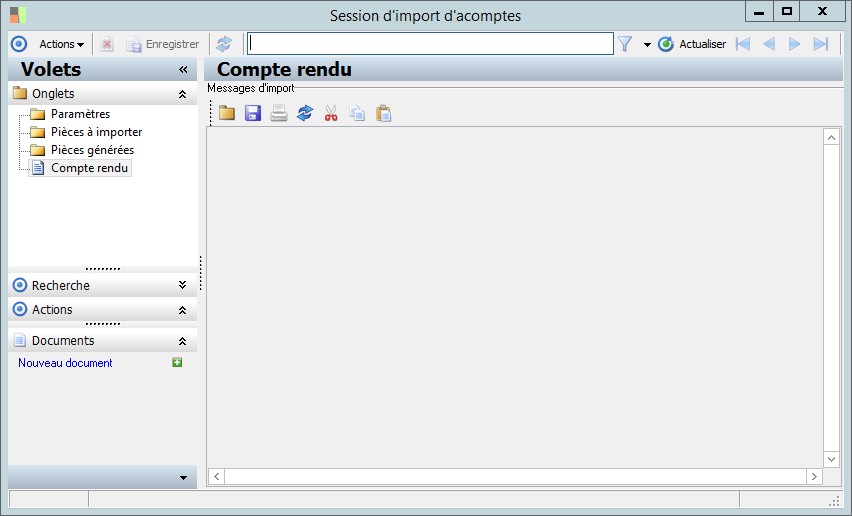Viewport: 852px width, 516px height.
Task: Click the horizontal scrollbar right arrow
Action: 814,476
